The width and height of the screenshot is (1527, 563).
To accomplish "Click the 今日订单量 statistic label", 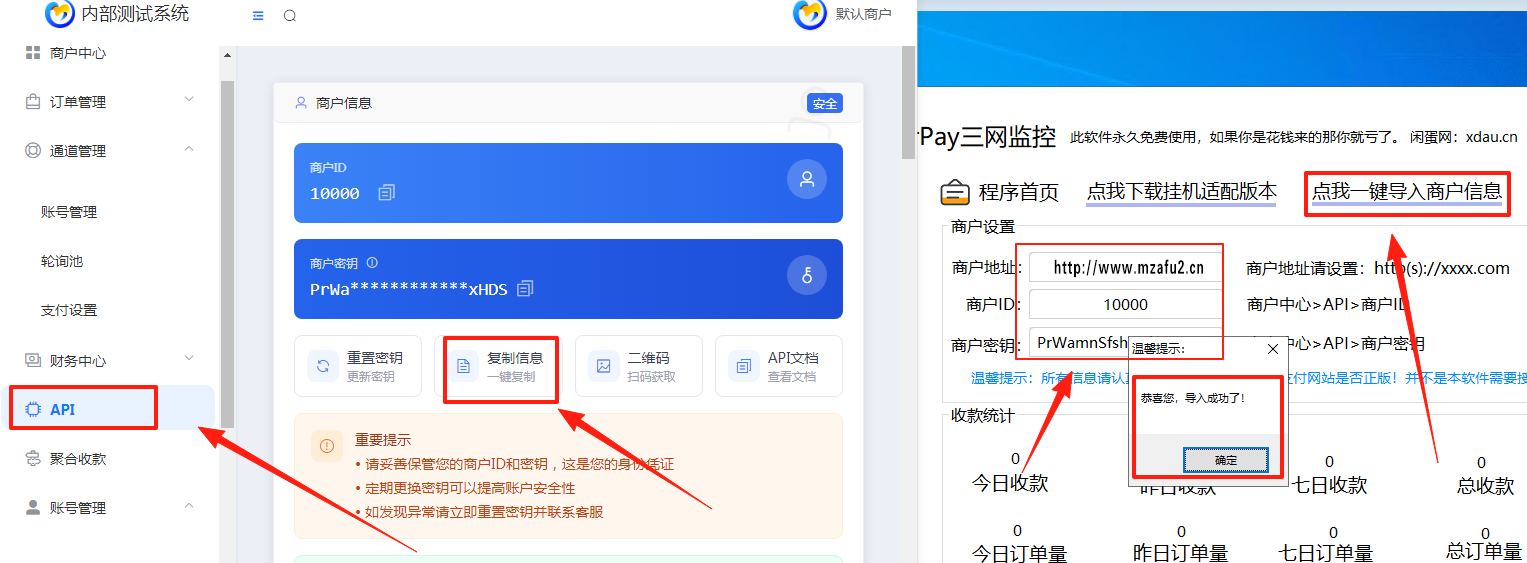I will (x=1019, y=553).
